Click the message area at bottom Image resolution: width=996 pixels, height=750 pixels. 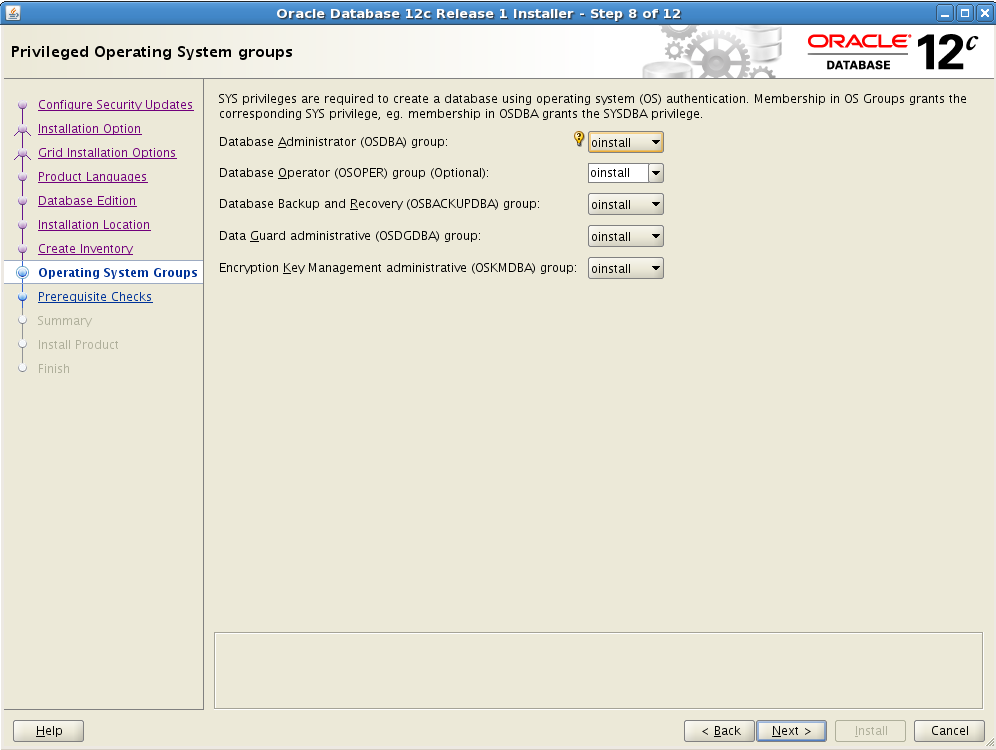(x=598, y=671)
